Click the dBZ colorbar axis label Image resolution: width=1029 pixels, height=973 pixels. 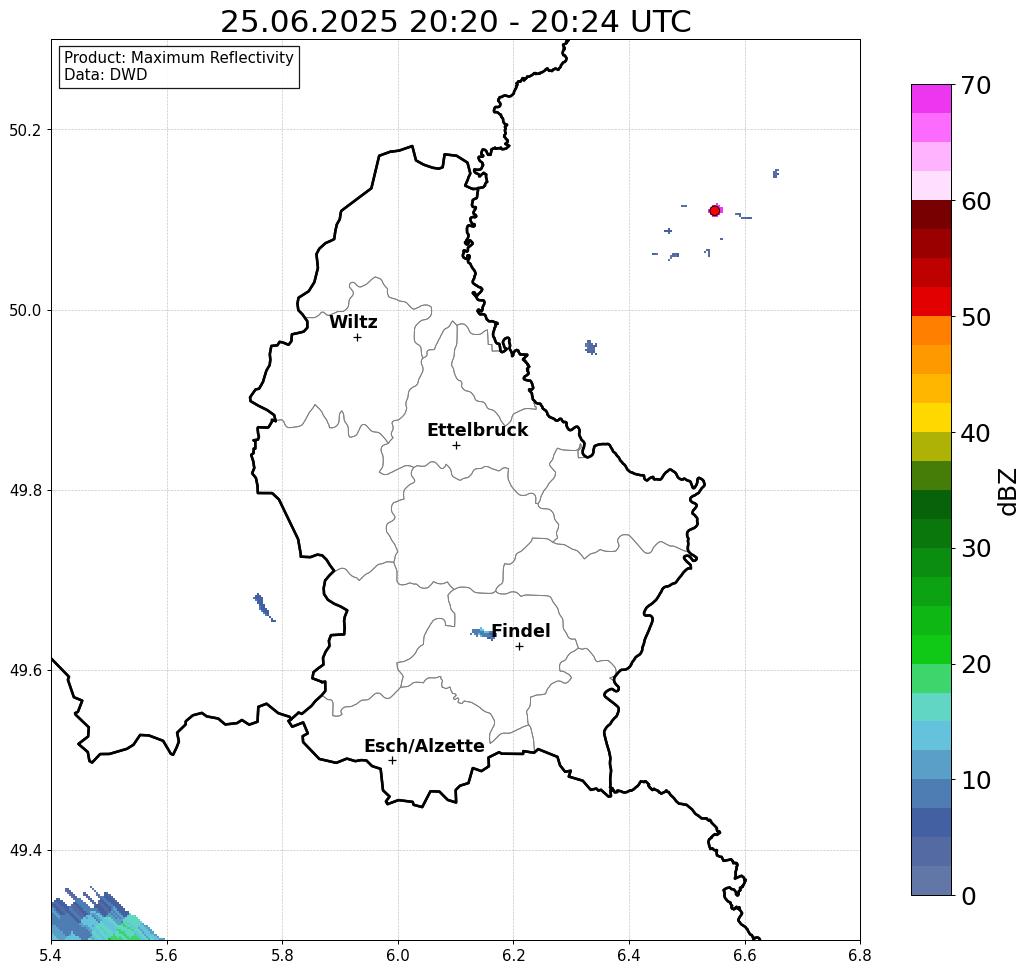pyautogui.click(x=1007, y=491)
